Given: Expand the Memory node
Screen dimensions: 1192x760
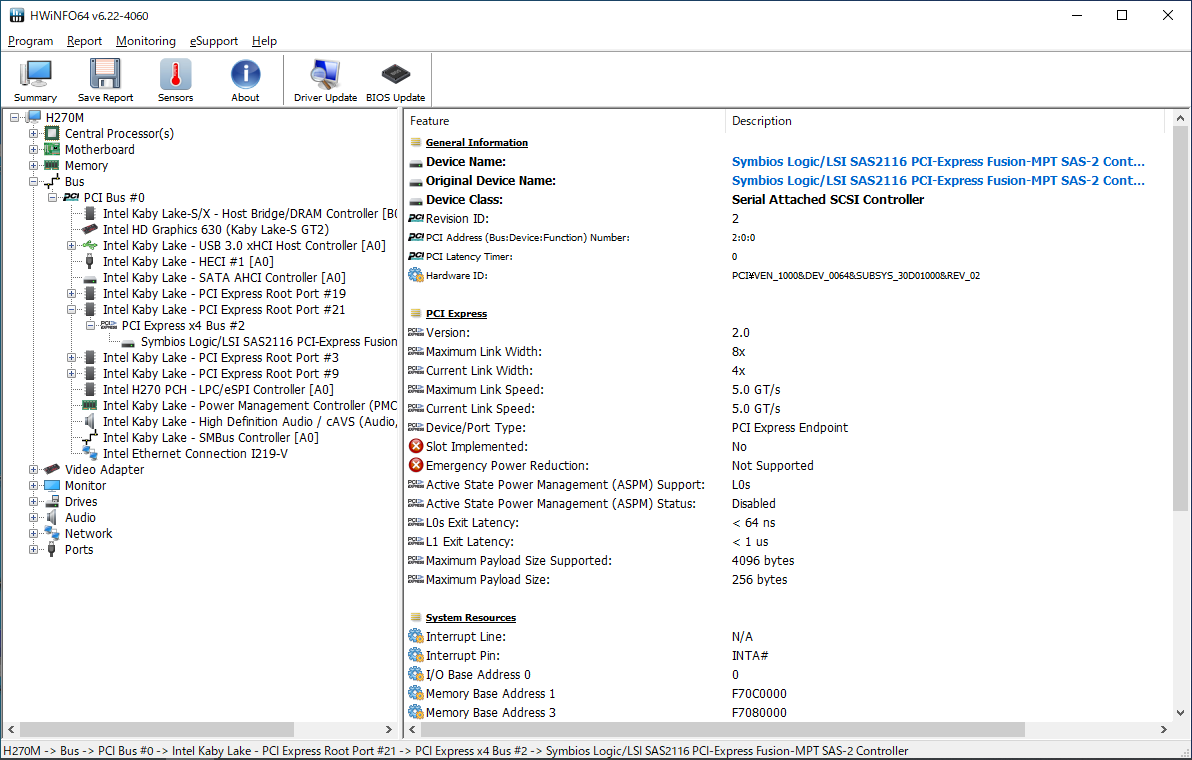Looking at the screenshot, I should click(33, 166).
